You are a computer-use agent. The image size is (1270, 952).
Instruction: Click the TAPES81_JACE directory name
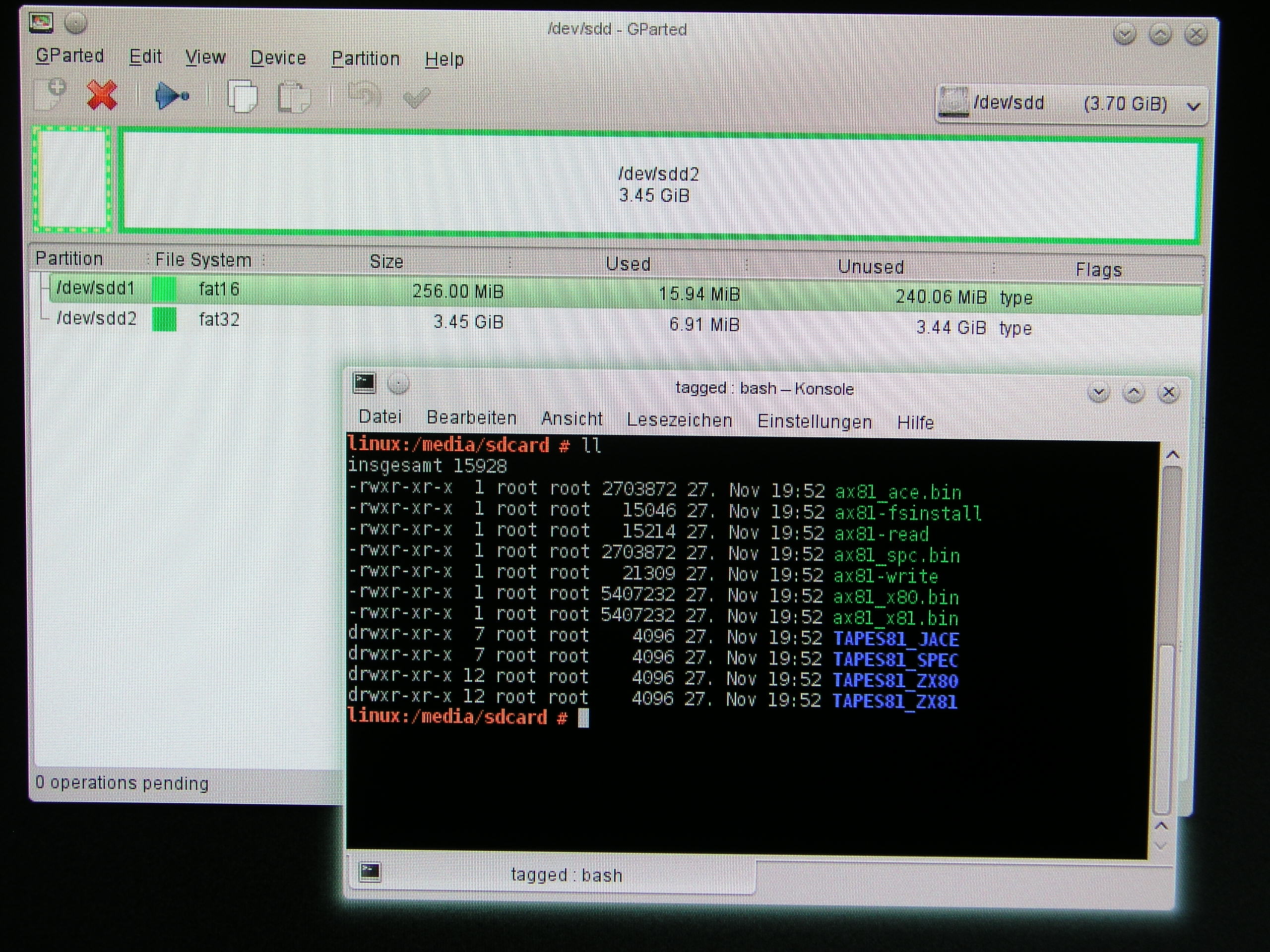click(895, 639)
